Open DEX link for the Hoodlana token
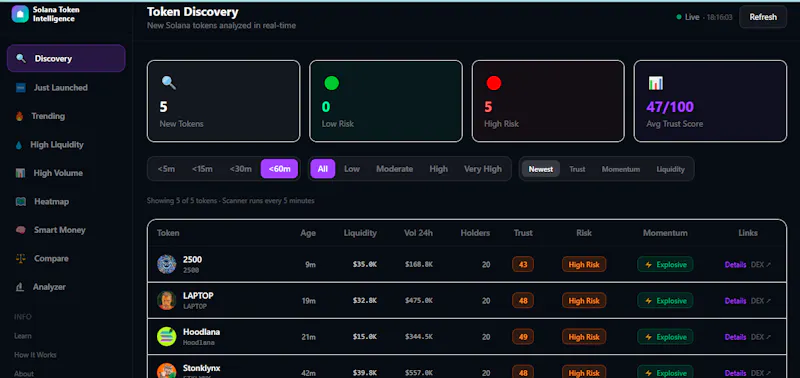The image size is (800, 378). [x=761, y=337]
